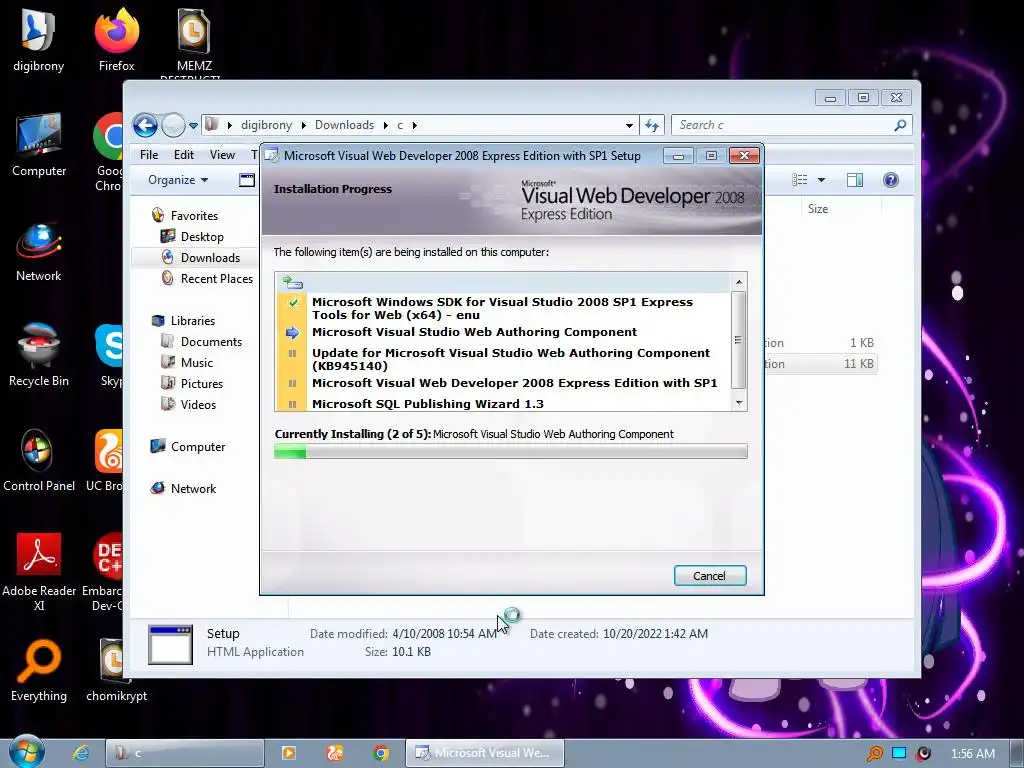Click the search magnifier icon
Viewport: 1024px width, 768px height.
900,125
